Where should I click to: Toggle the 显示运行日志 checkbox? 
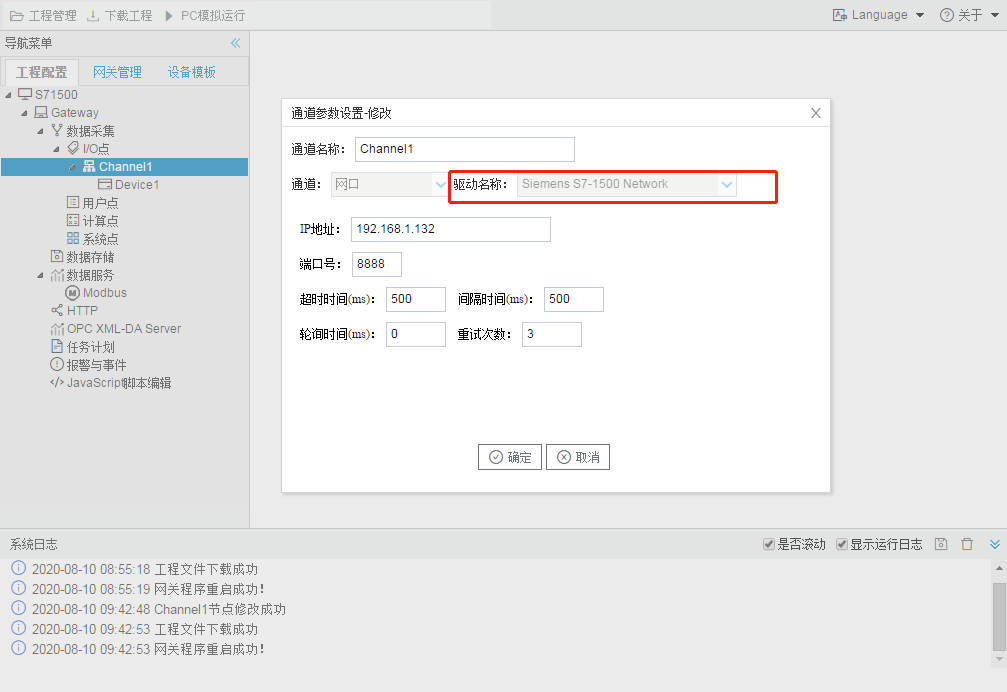[x=841, y=544]
